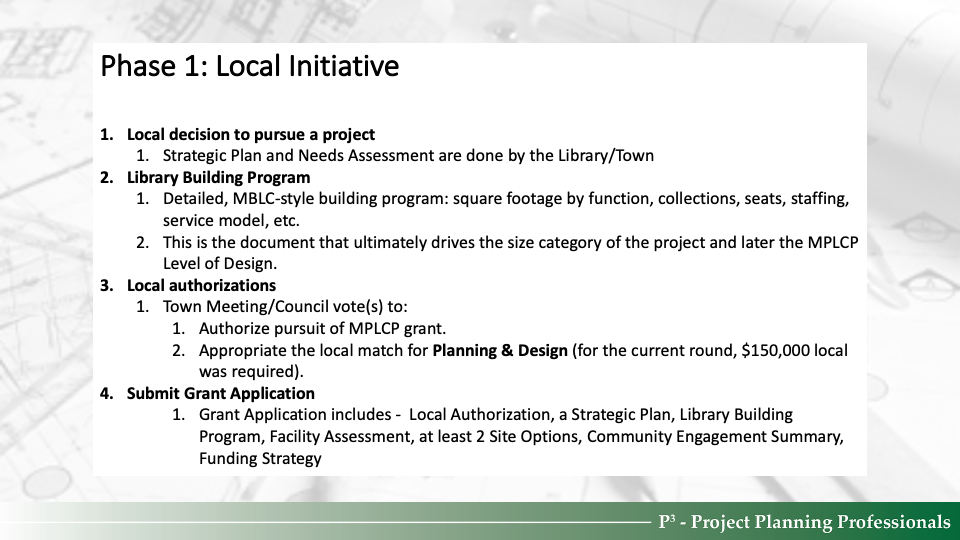
Task: Select the Library Building Program heading
Action: click(218, 178)
